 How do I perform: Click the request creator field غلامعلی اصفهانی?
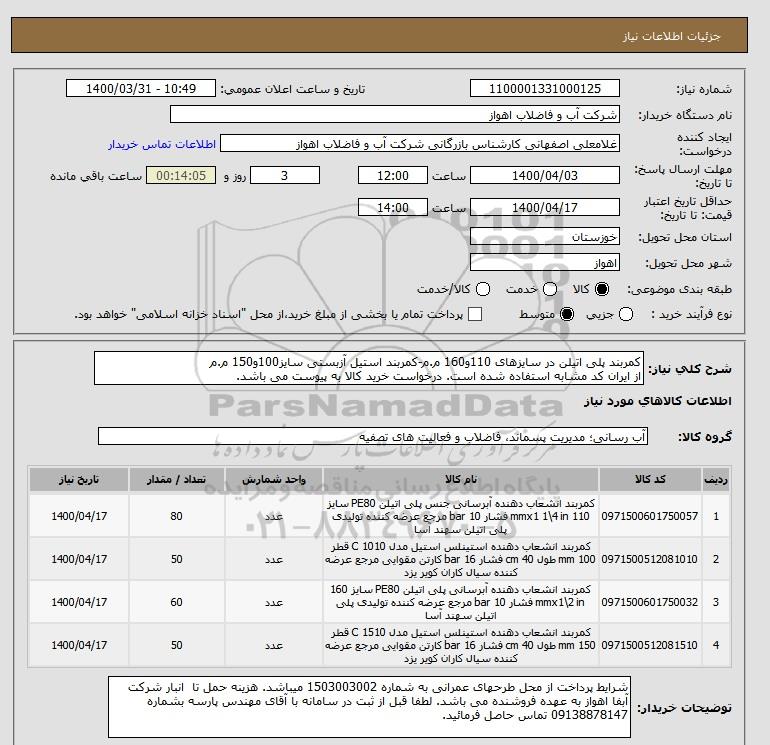coord(420,144)
